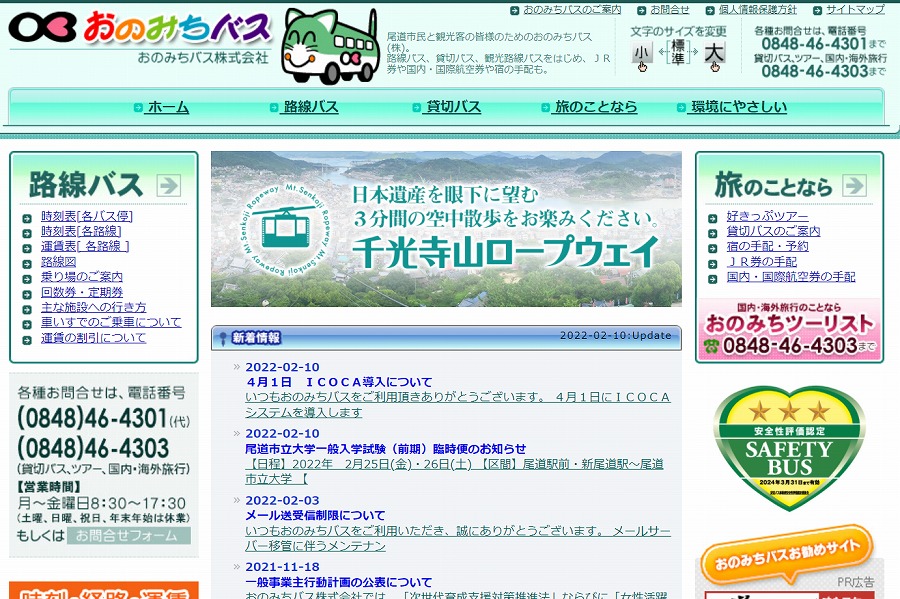Open 貸切バスのご案内 link

(773, 231)
